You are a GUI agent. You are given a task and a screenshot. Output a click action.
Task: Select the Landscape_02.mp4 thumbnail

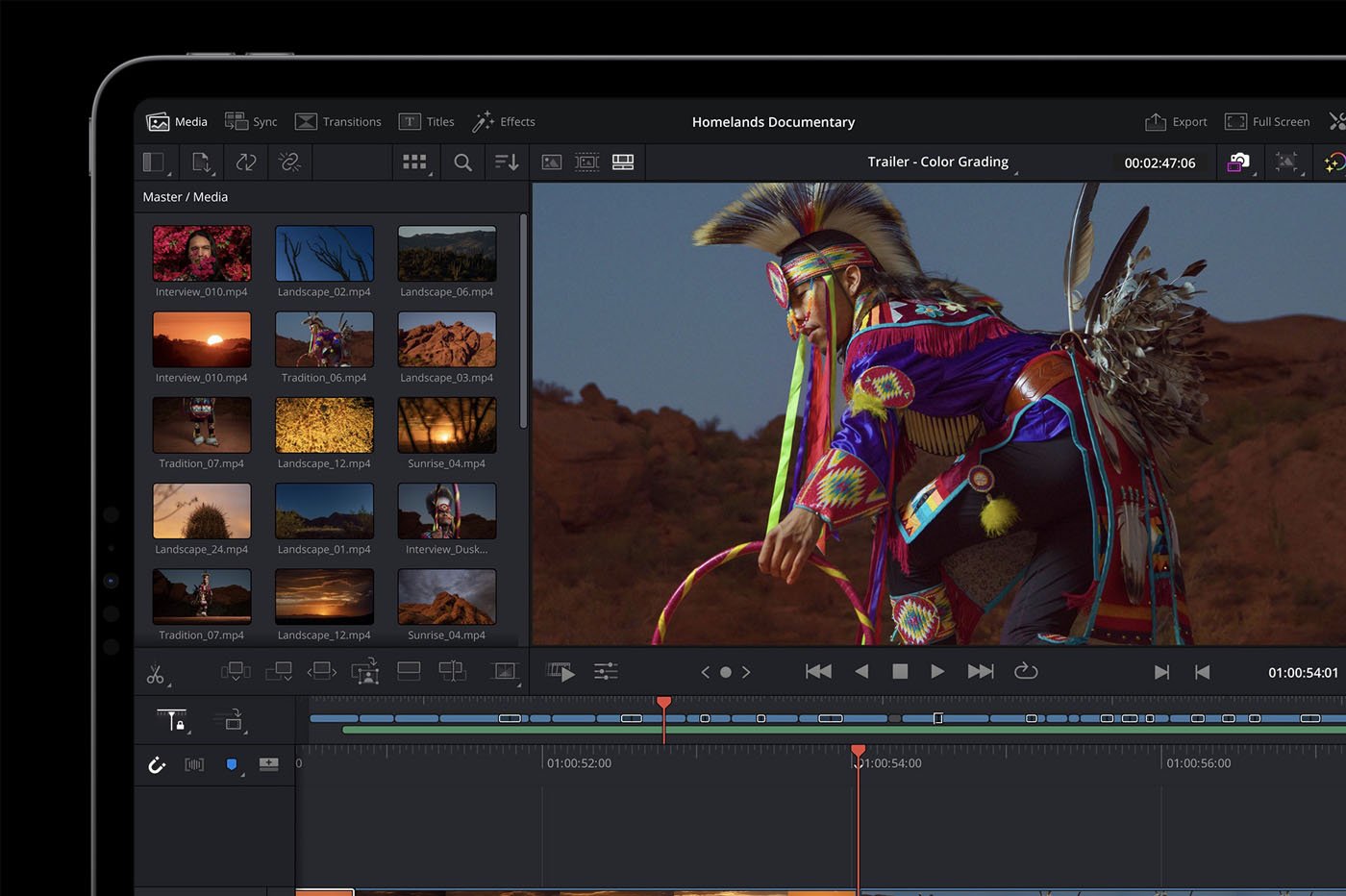[325, 254]
